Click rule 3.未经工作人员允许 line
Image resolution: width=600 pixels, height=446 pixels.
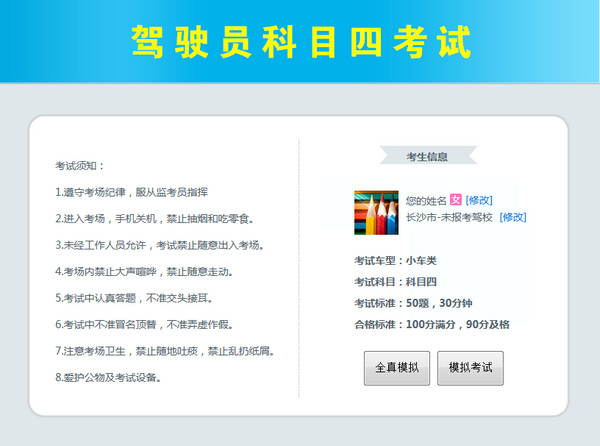click(160, 245)
